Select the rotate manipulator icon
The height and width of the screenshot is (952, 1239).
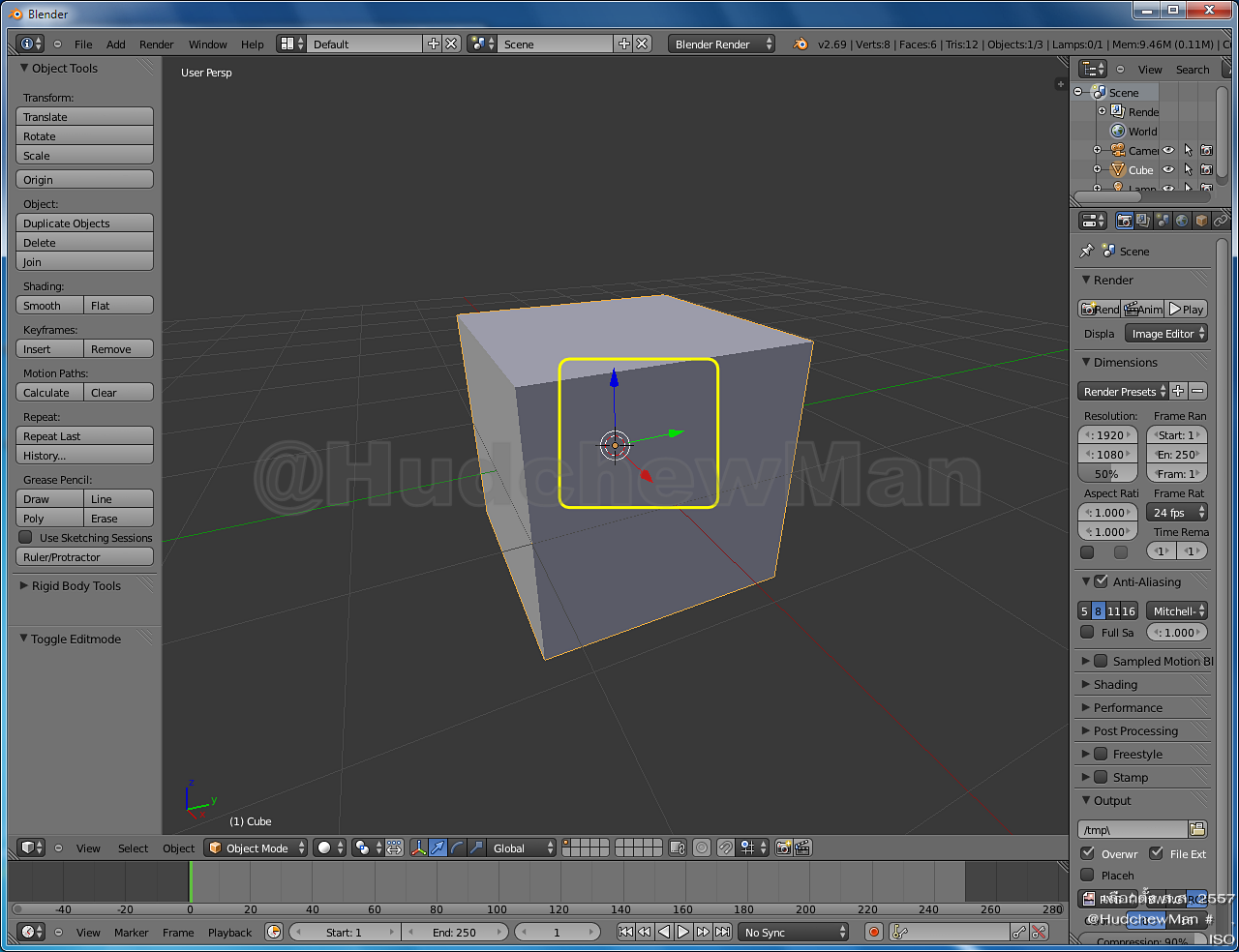(455, 848)
